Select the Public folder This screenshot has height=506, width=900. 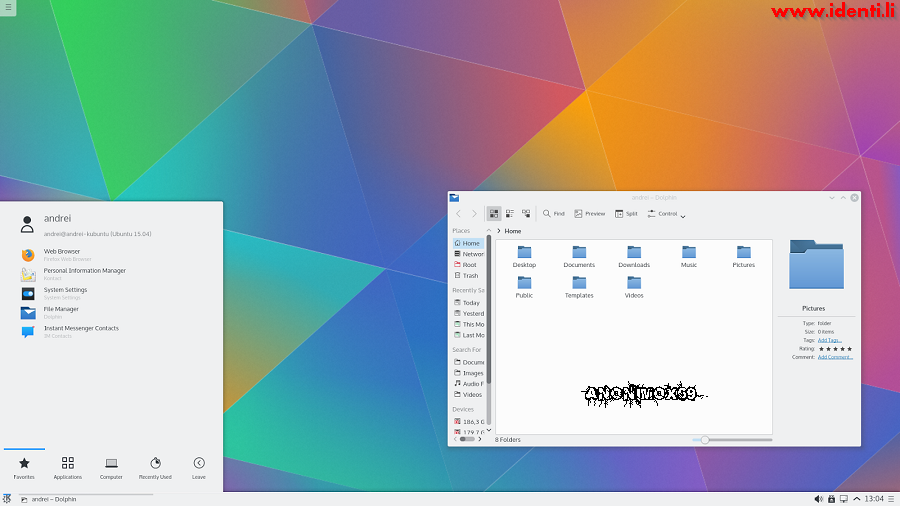tap(524, 287)
